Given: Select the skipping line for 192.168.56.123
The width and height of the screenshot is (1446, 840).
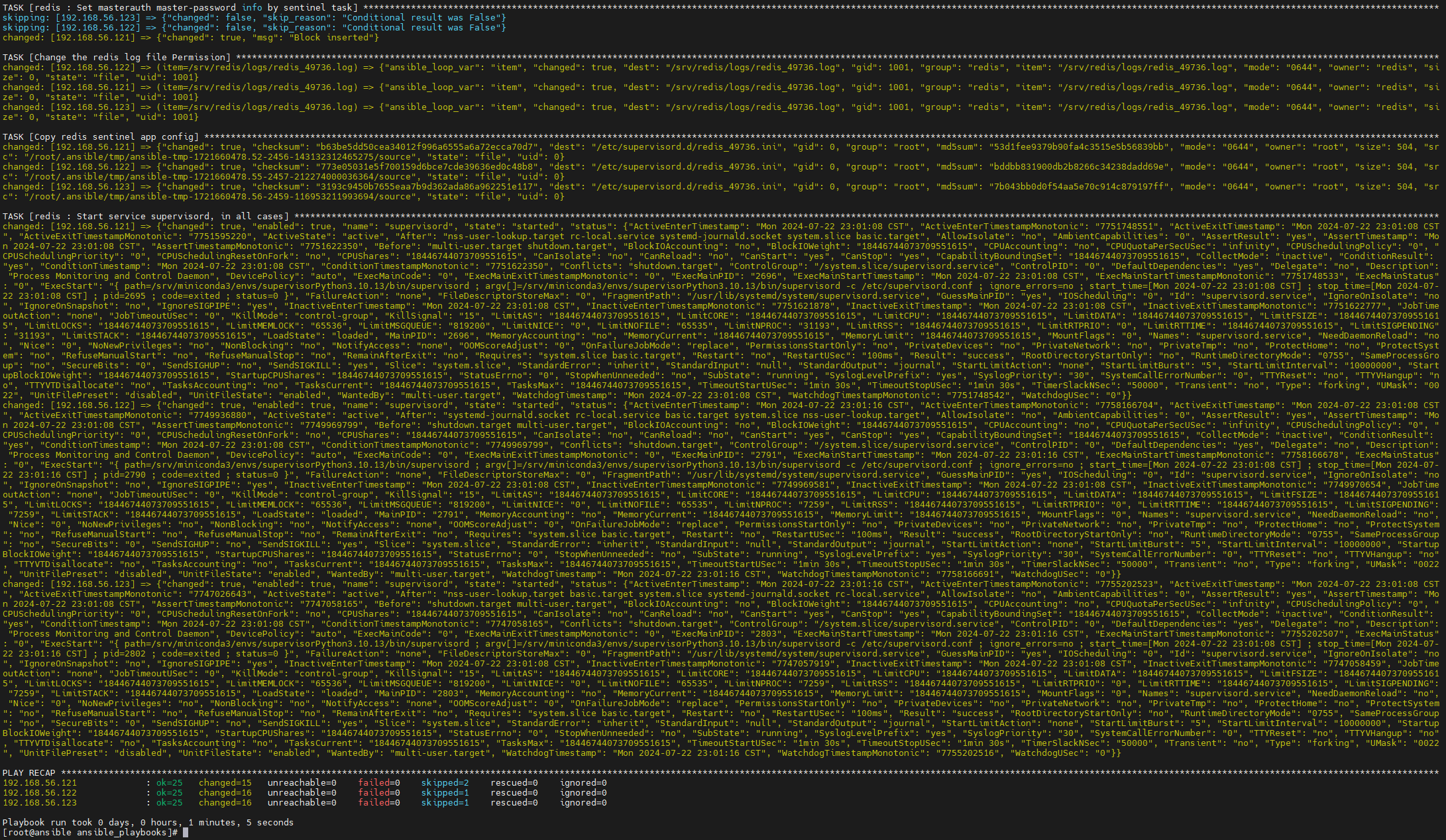Looking at the screenshot, I should pos(254,18).
